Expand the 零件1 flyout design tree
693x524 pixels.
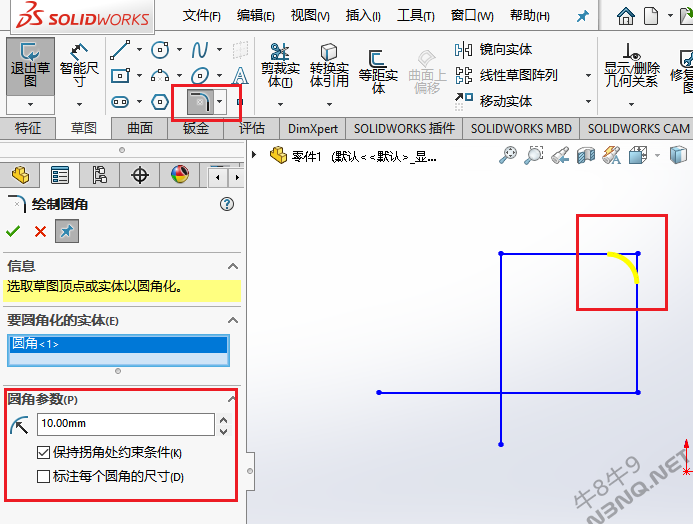254,155
